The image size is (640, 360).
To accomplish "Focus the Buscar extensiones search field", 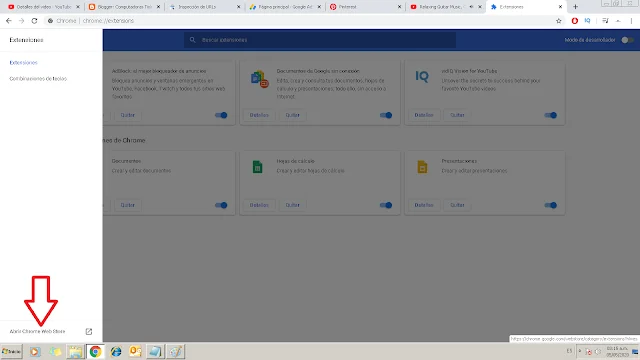I will pos(320,40).
